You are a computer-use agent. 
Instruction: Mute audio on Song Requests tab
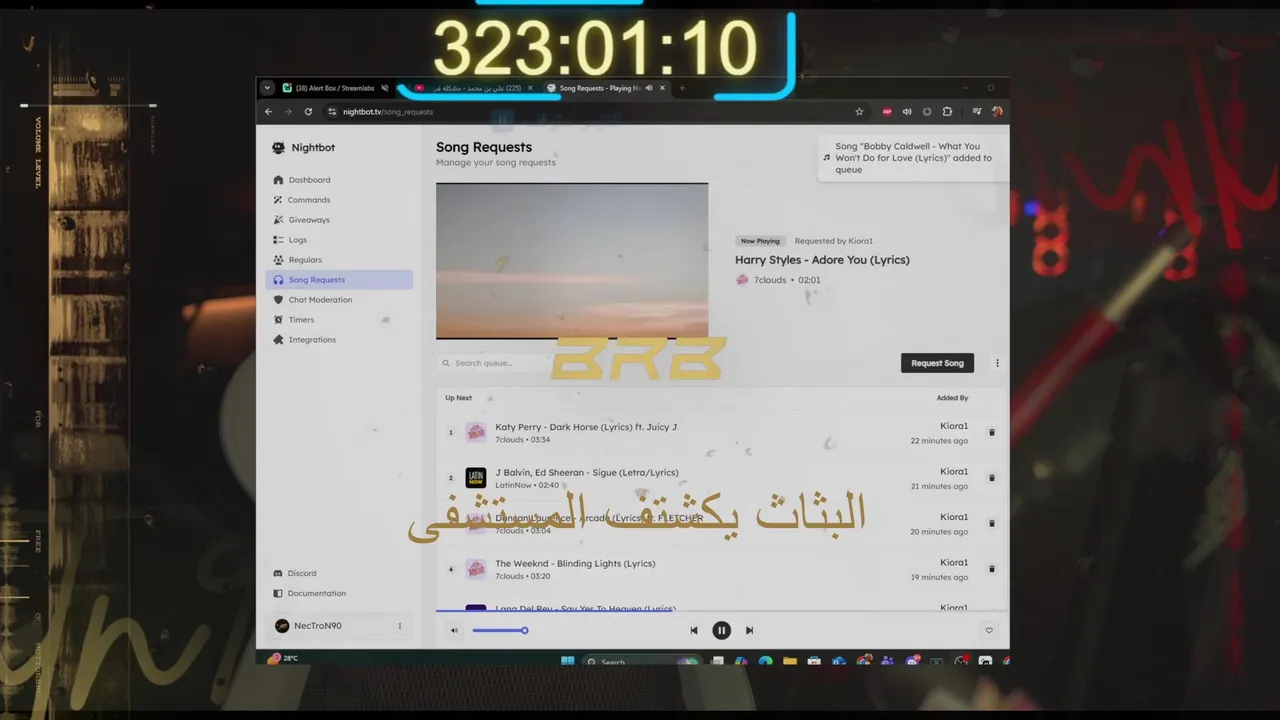(648, 88)
